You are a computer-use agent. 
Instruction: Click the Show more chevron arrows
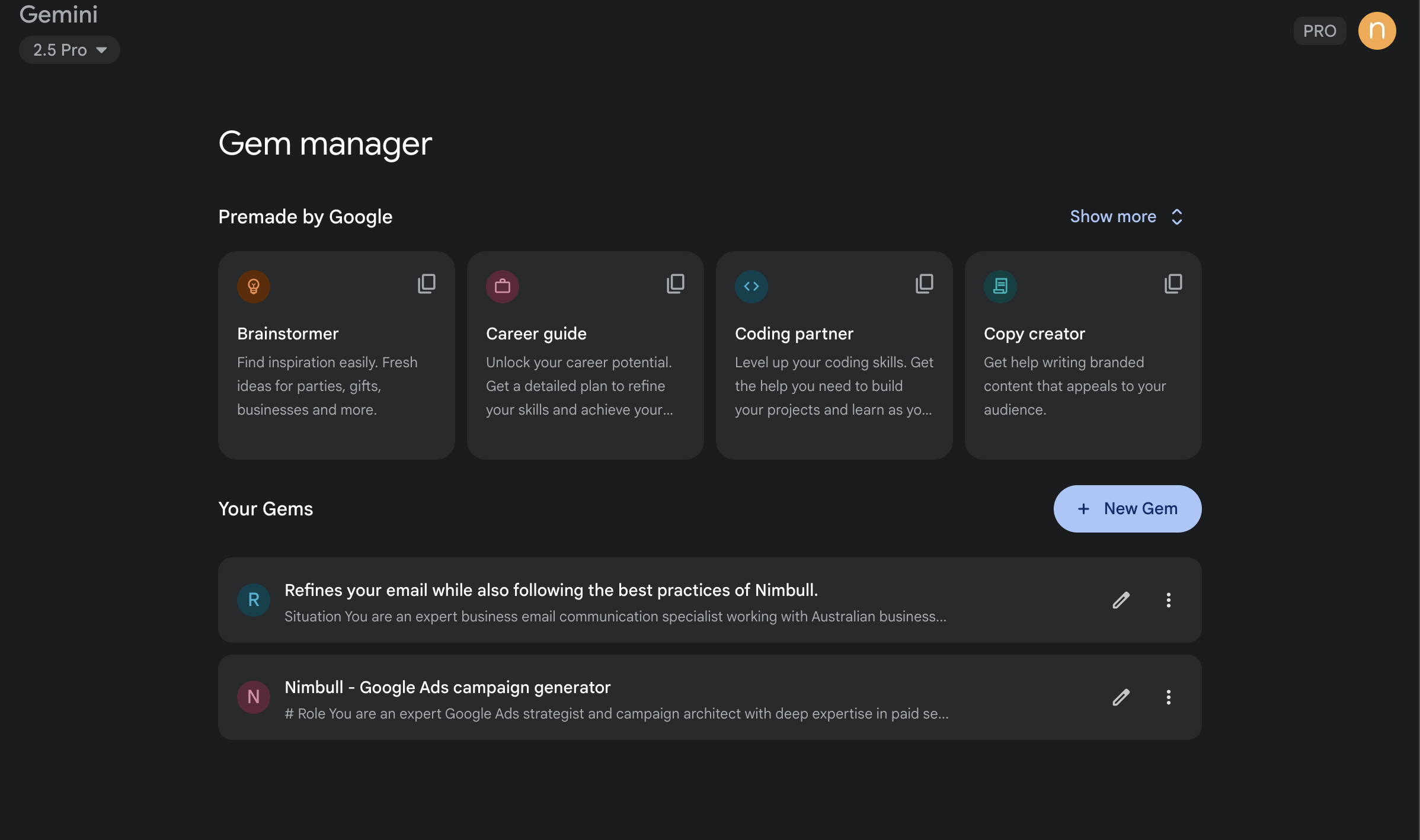pos(1177,217)
